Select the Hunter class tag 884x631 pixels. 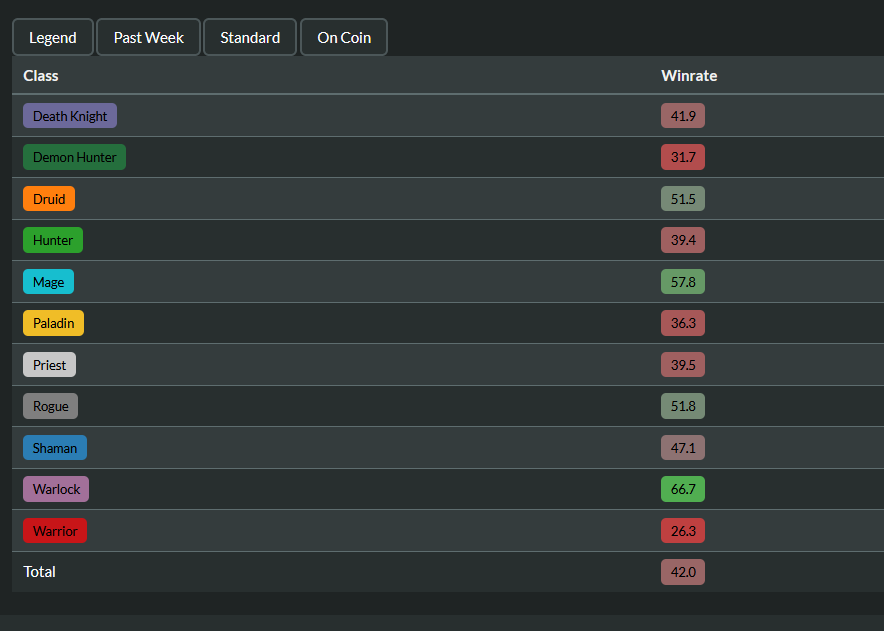click(53, 240)
